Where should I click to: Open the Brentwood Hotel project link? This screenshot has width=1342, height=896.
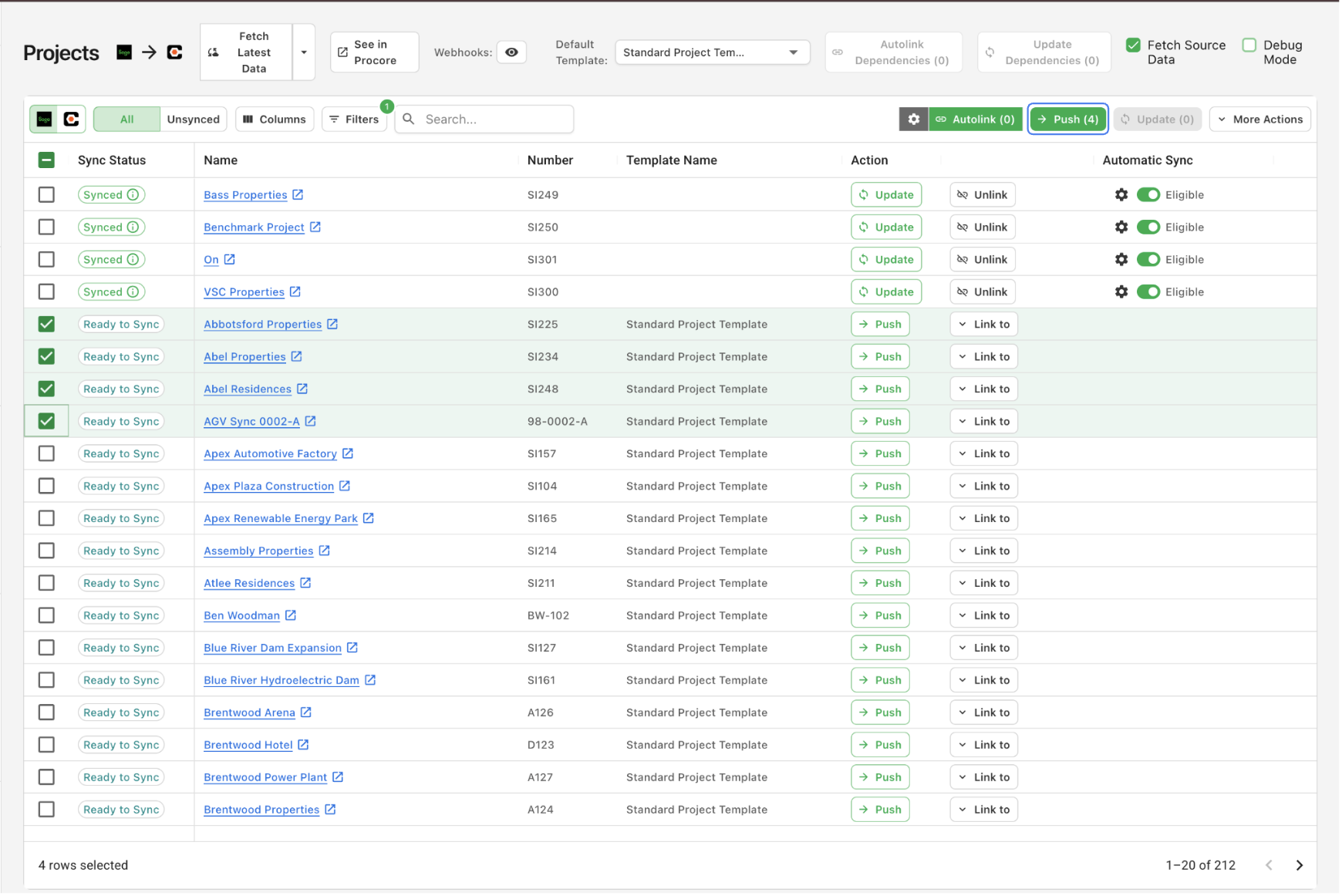pos(248,745)
